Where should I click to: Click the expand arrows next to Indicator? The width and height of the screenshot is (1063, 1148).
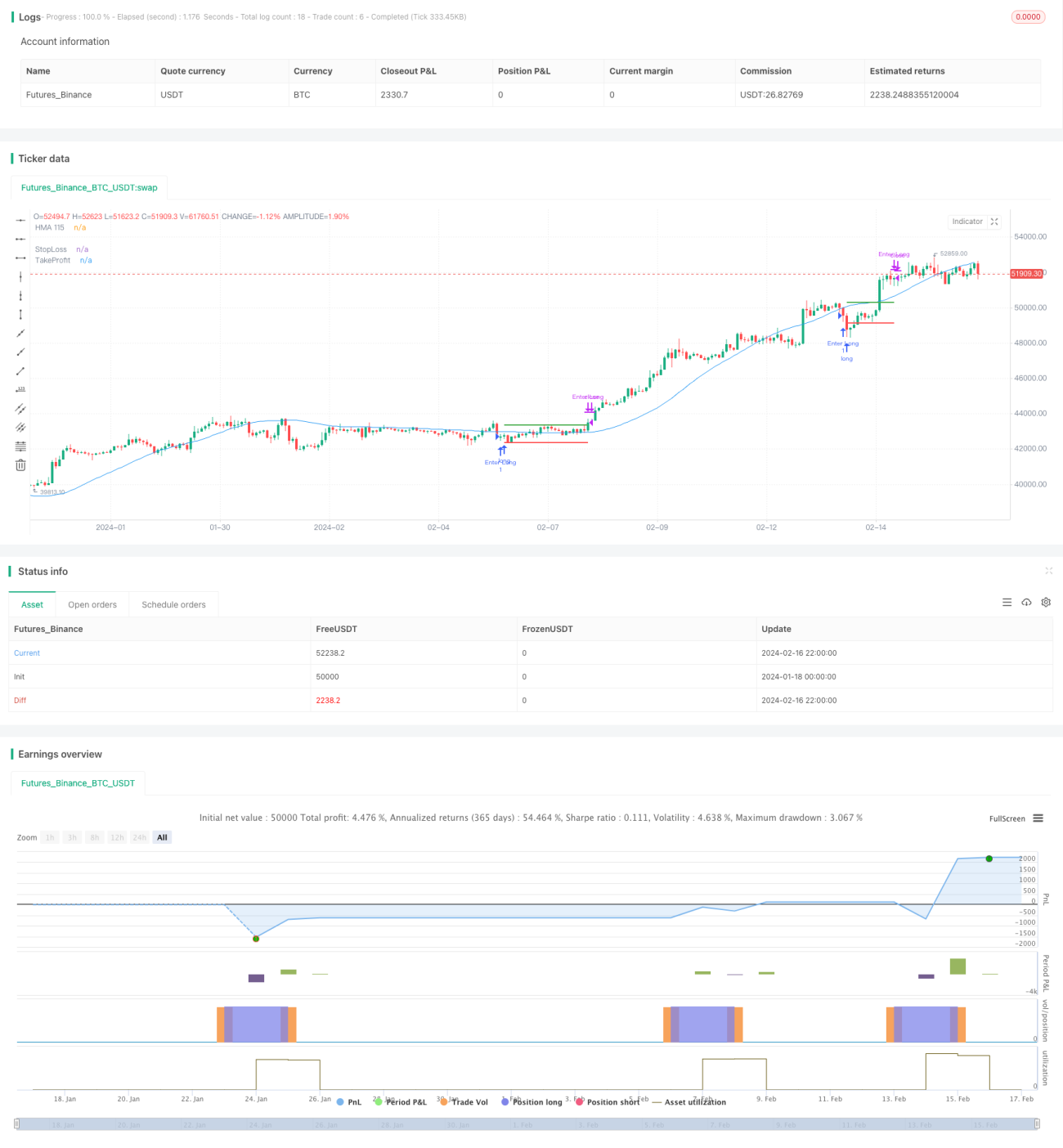click(x=994, y=222)
